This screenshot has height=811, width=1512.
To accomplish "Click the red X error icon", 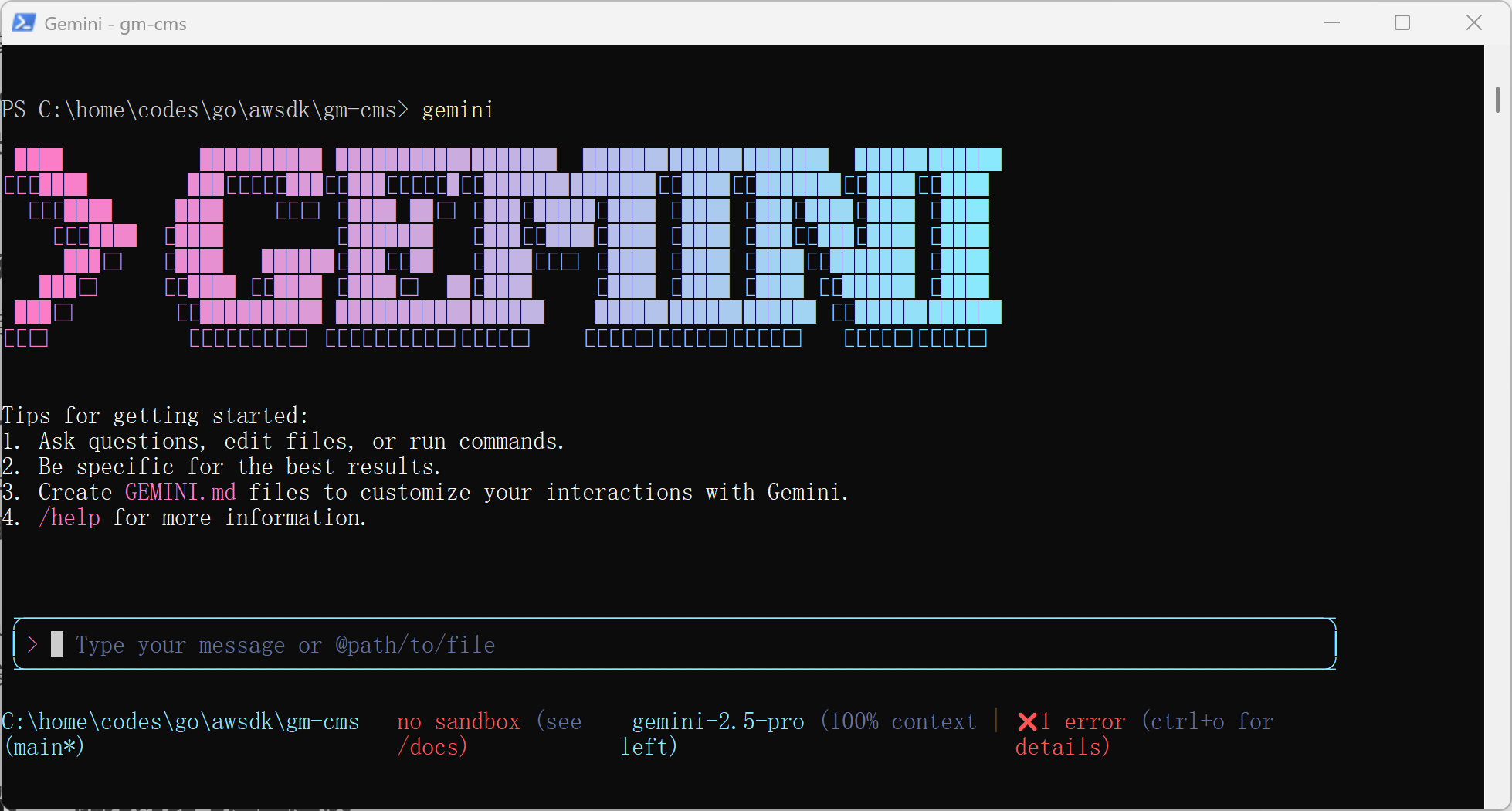I will 1027,721.
